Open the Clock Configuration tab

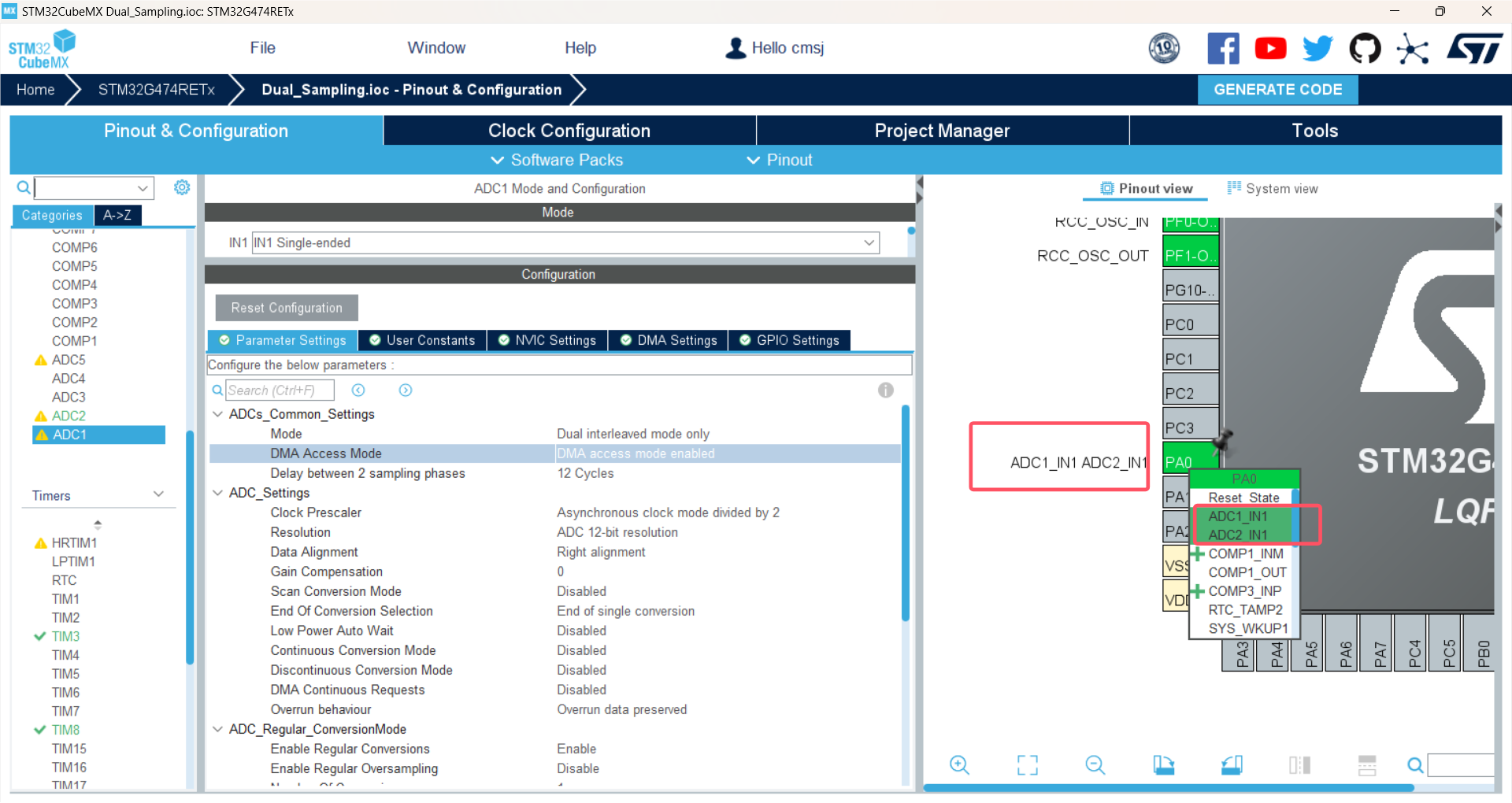569,131
